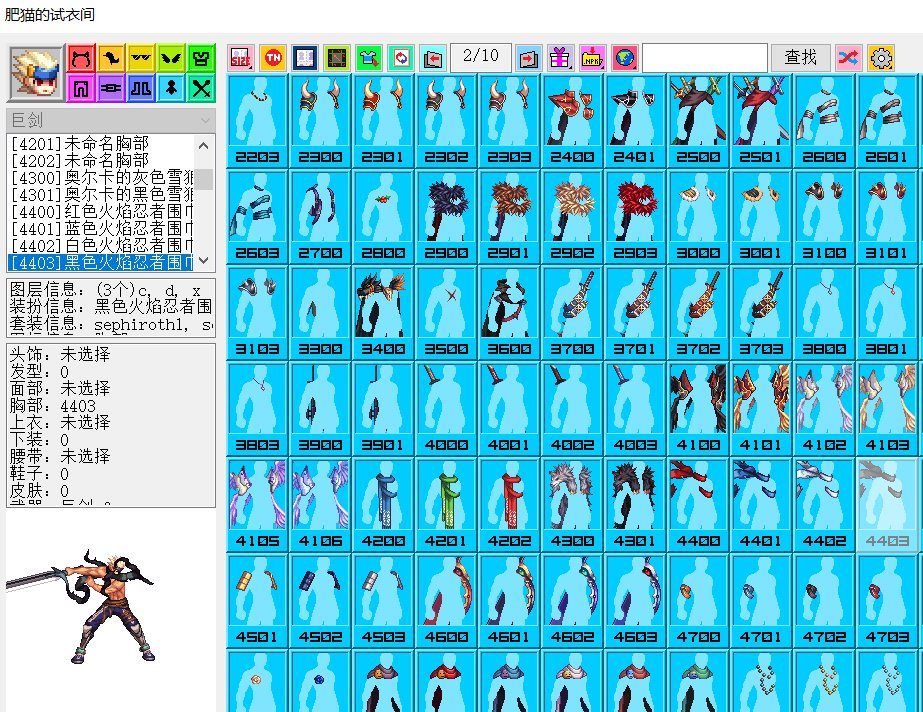Go to next page with right-arrow icon
This screenshot has width=923, height=712.
click(x=528, y=58)
